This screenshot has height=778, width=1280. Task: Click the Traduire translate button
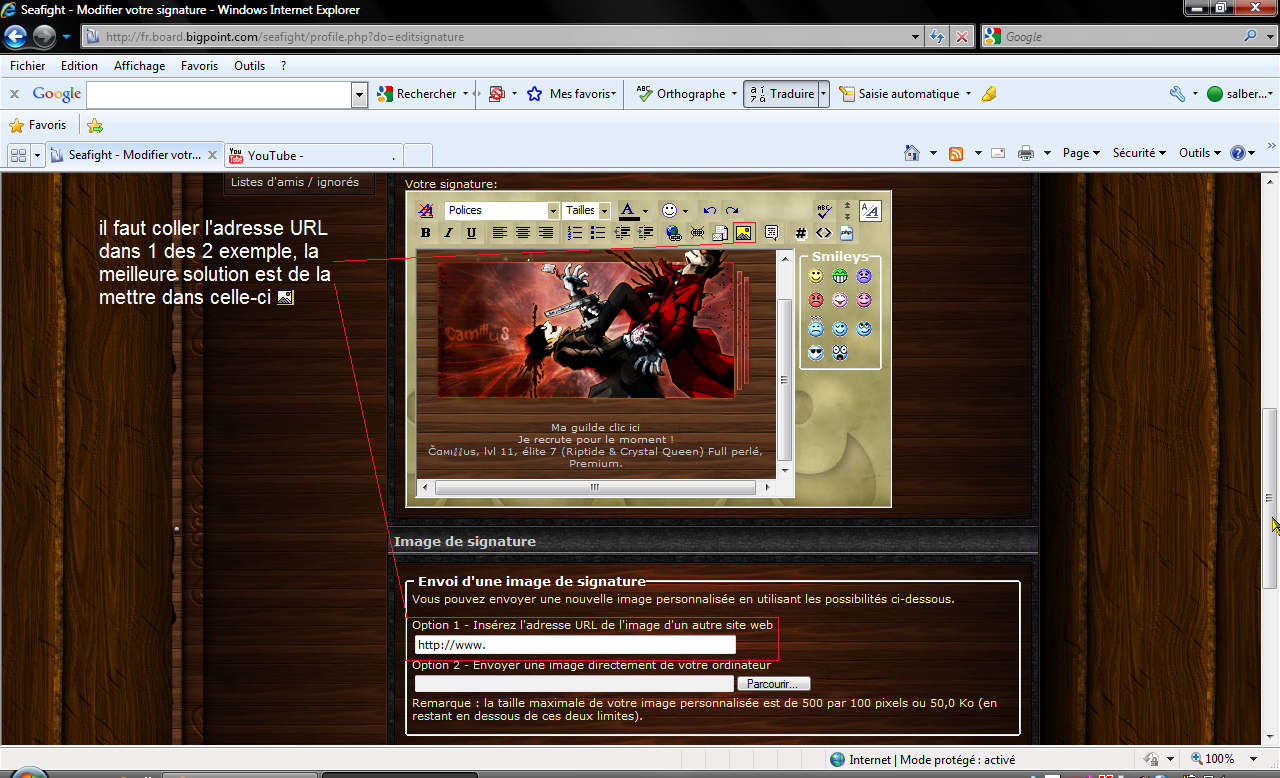[781, 94]
